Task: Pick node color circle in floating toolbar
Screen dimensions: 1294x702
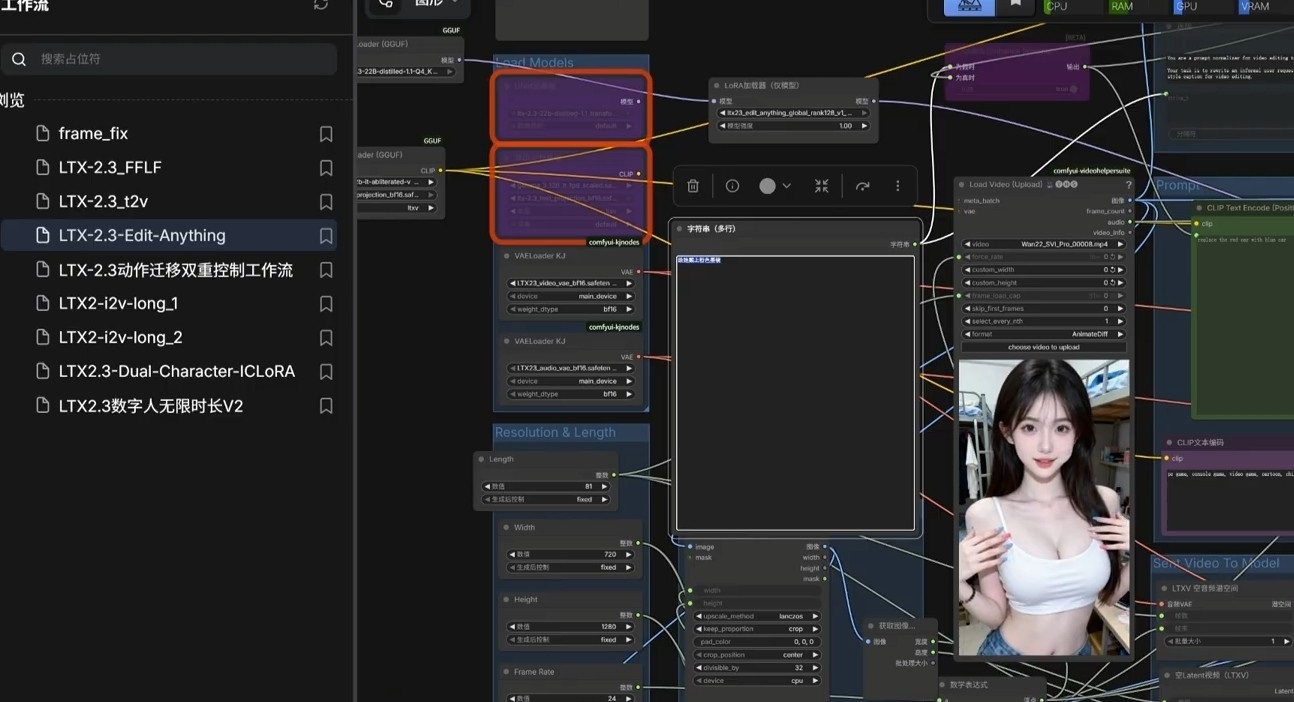Action: pyautogui.click(x=767, y=186)
